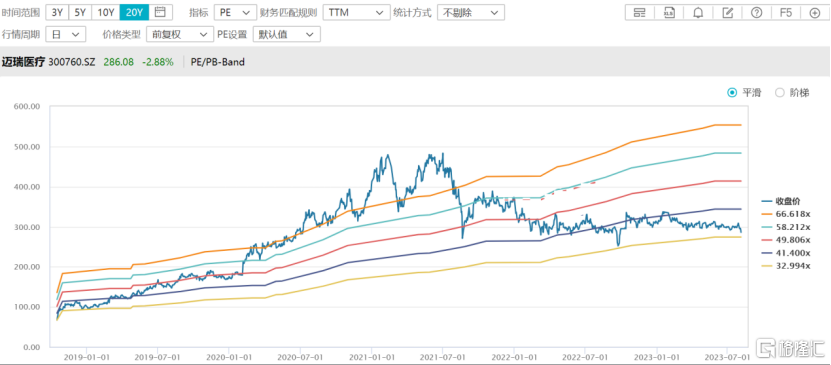Export chart data to XLS
The width and height of the screenshot is (831, 365).
point(669,12)
